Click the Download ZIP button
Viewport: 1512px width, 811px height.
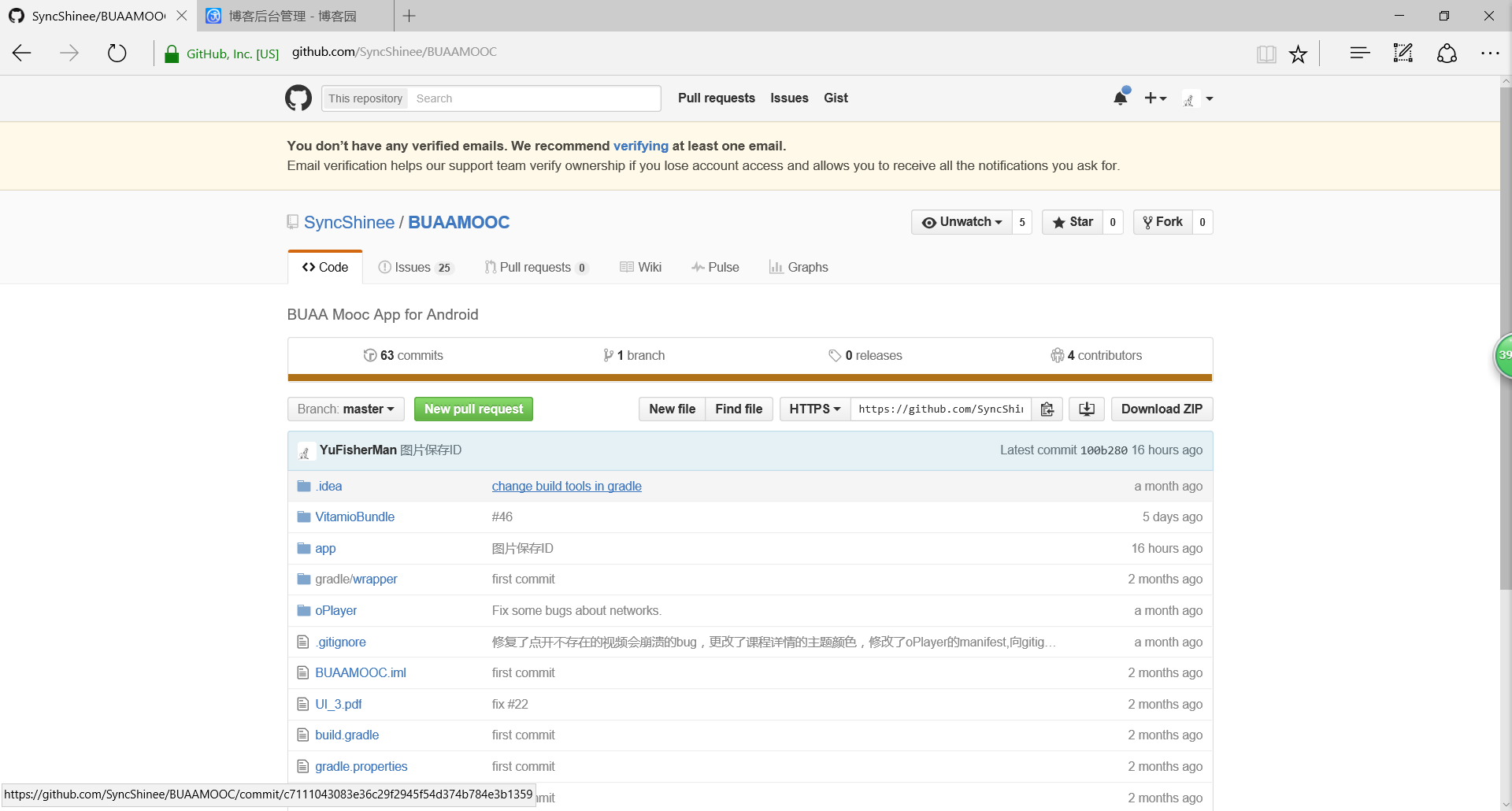(x=1162, y=409)
